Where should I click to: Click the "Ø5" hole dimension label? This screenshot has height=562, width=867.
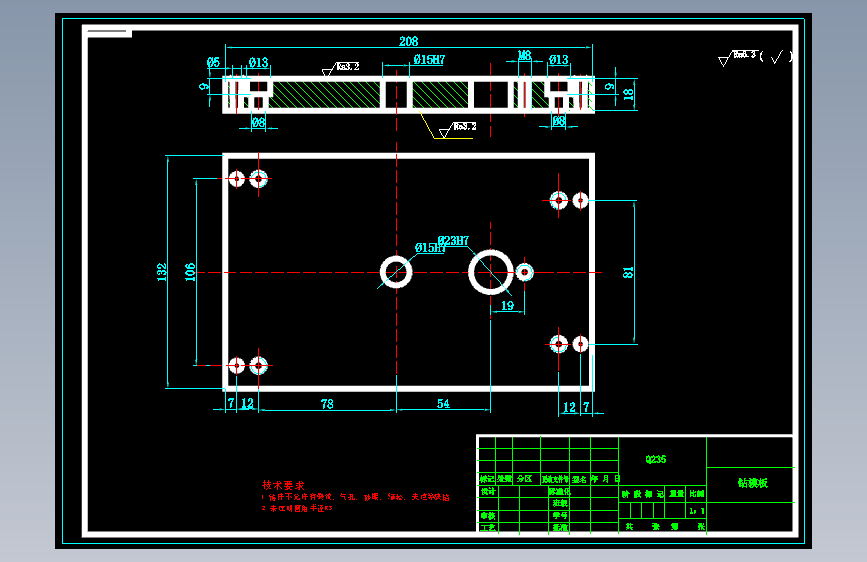pos(213,63)
